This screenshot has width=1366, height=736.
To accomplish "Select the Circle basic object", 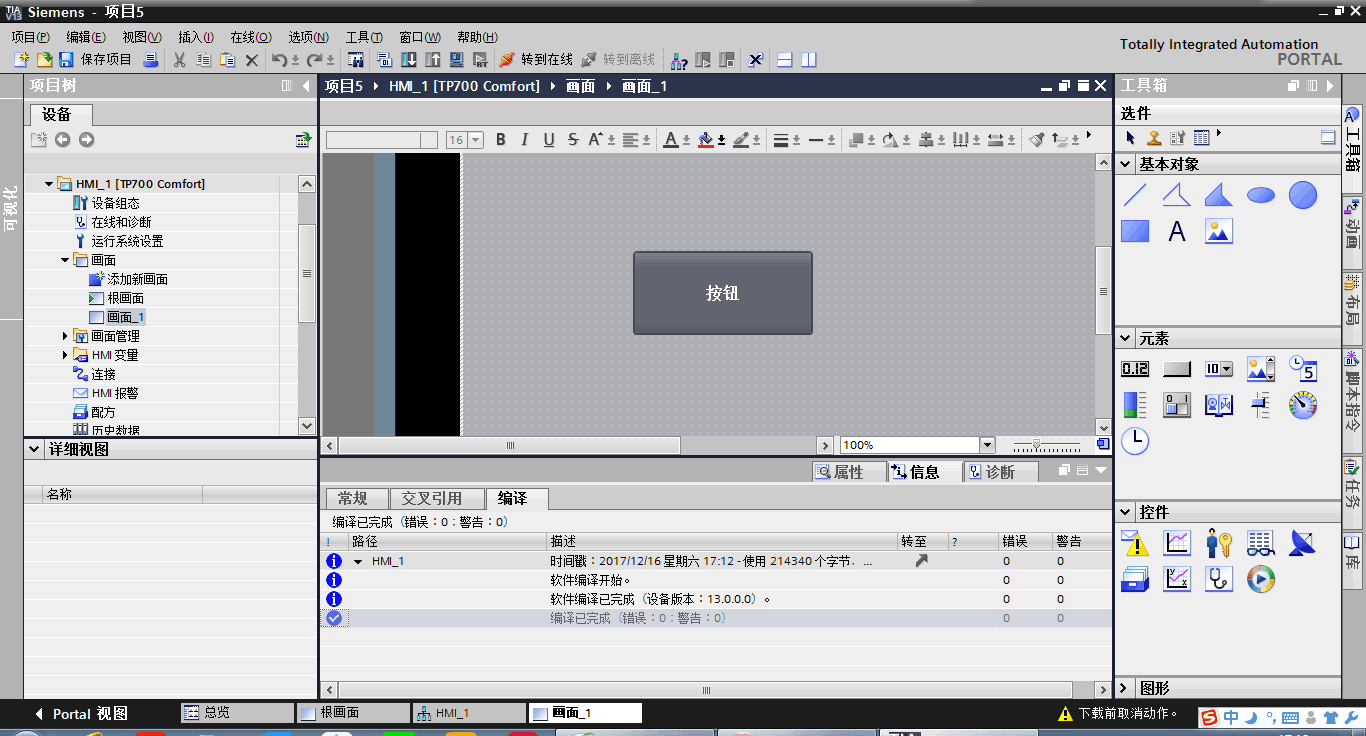I will [1303, 195].
